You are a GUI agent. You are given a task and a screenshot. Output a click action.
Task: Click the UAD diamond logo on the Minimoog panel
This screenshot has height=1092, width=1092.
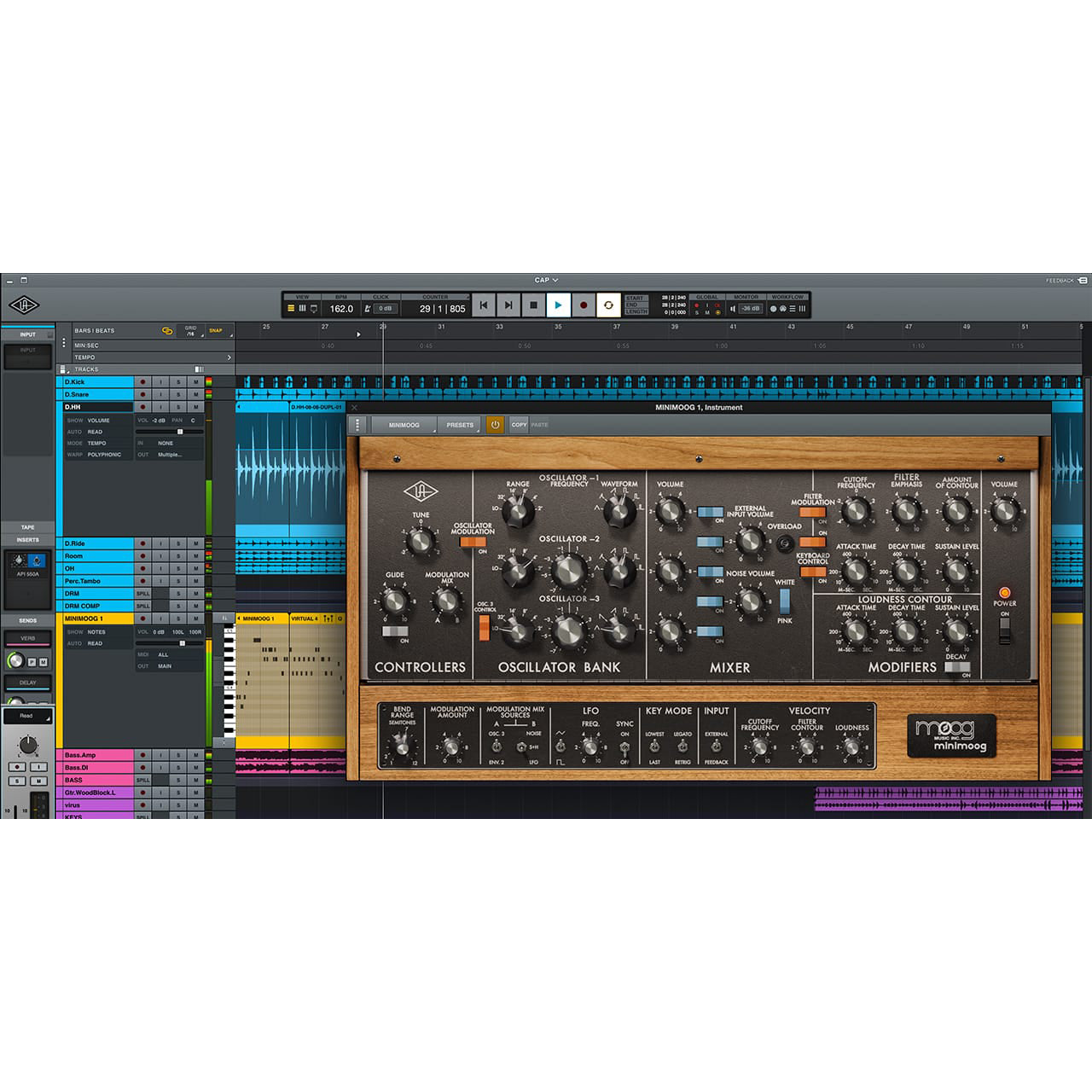point(421,491)
